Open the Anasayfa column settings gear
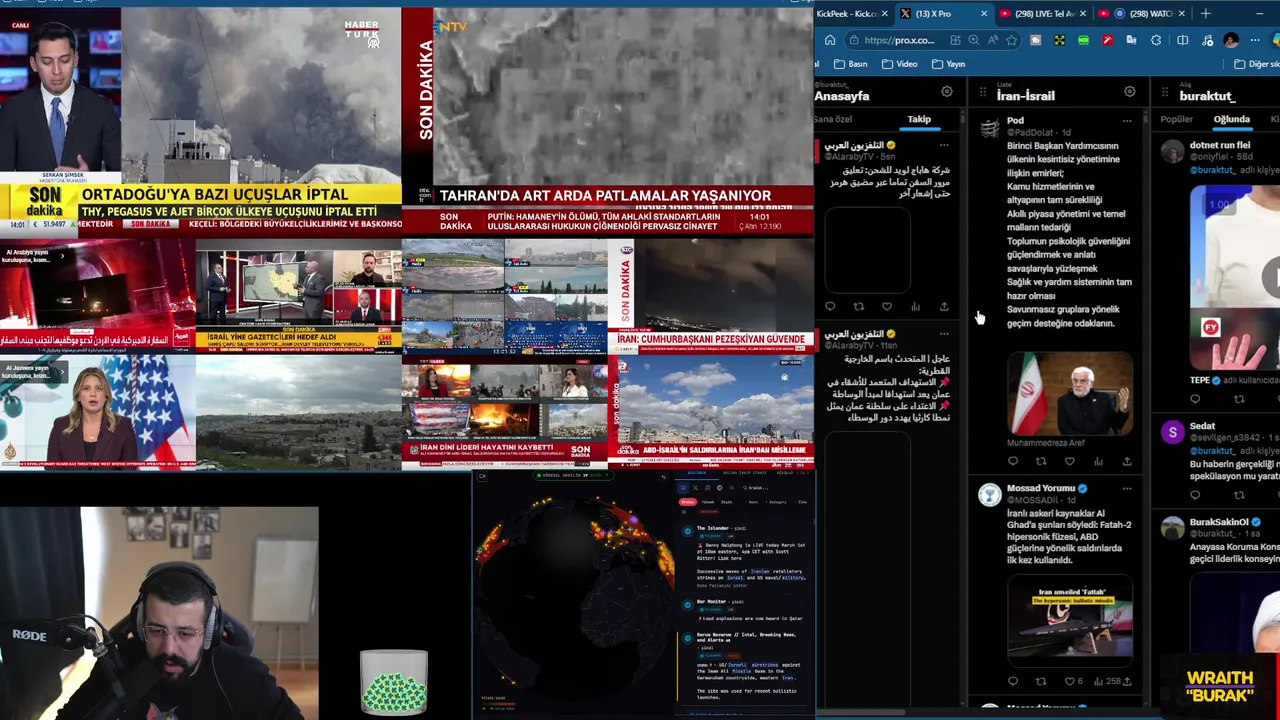 [x=946, y=92]
